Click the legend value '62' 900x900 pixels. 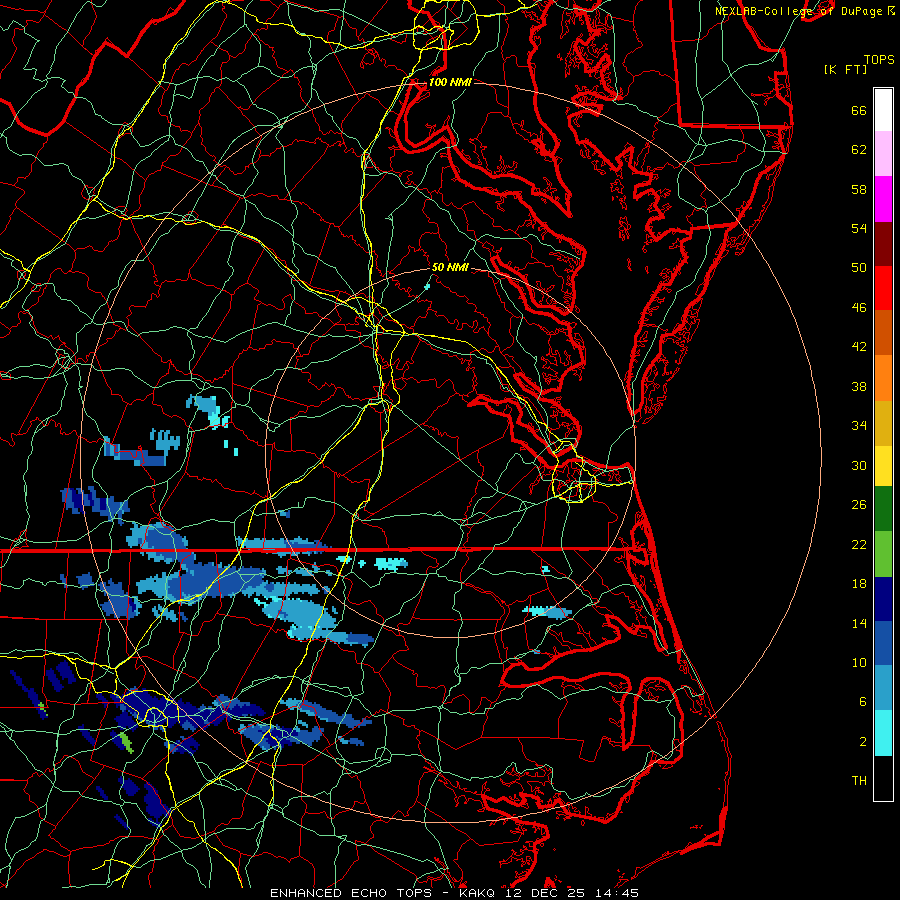[859, 150]
